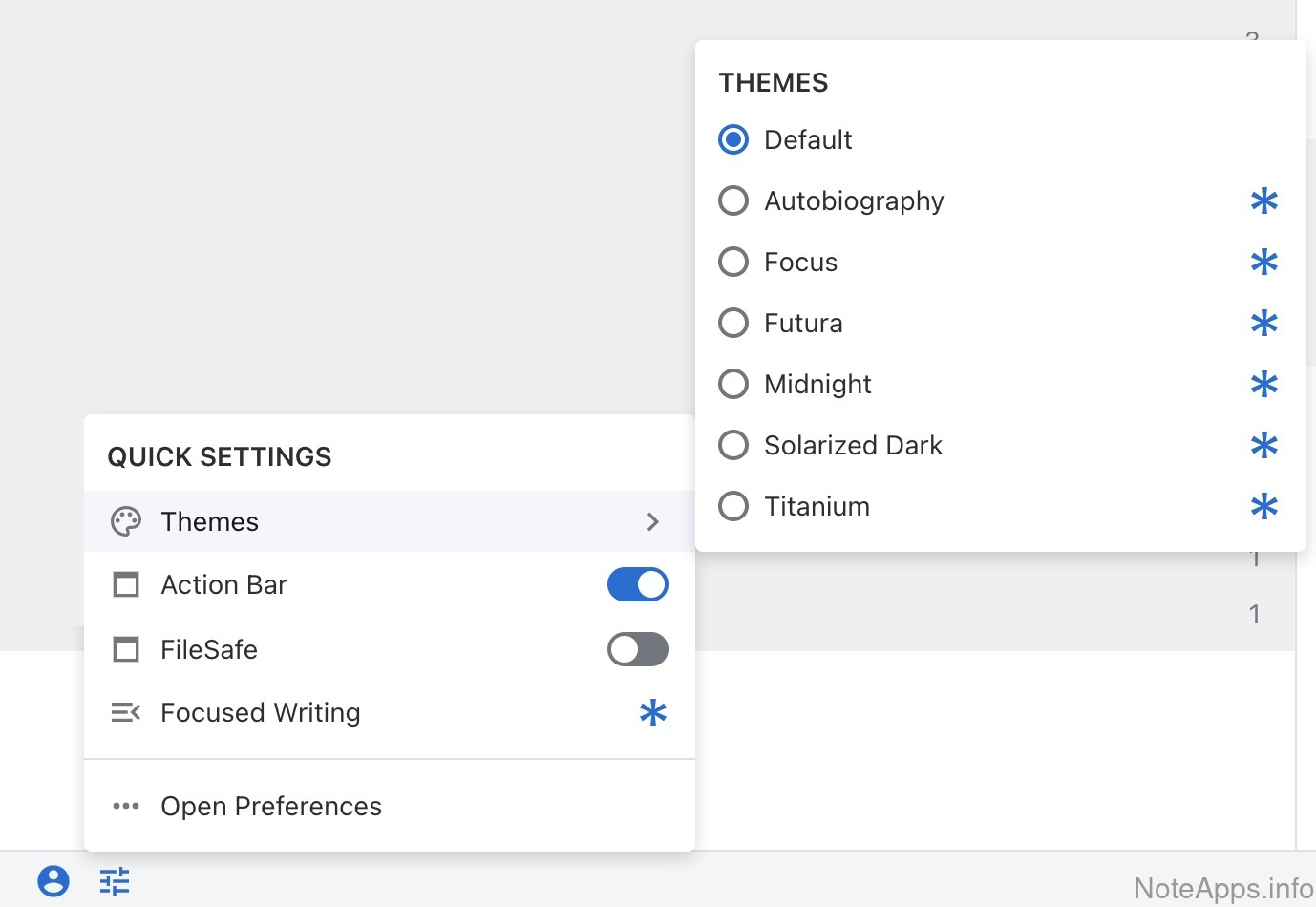Click the three dots beside Open Preferences
This screenshot has height=907, width=1316.
[x=126, y=806]
